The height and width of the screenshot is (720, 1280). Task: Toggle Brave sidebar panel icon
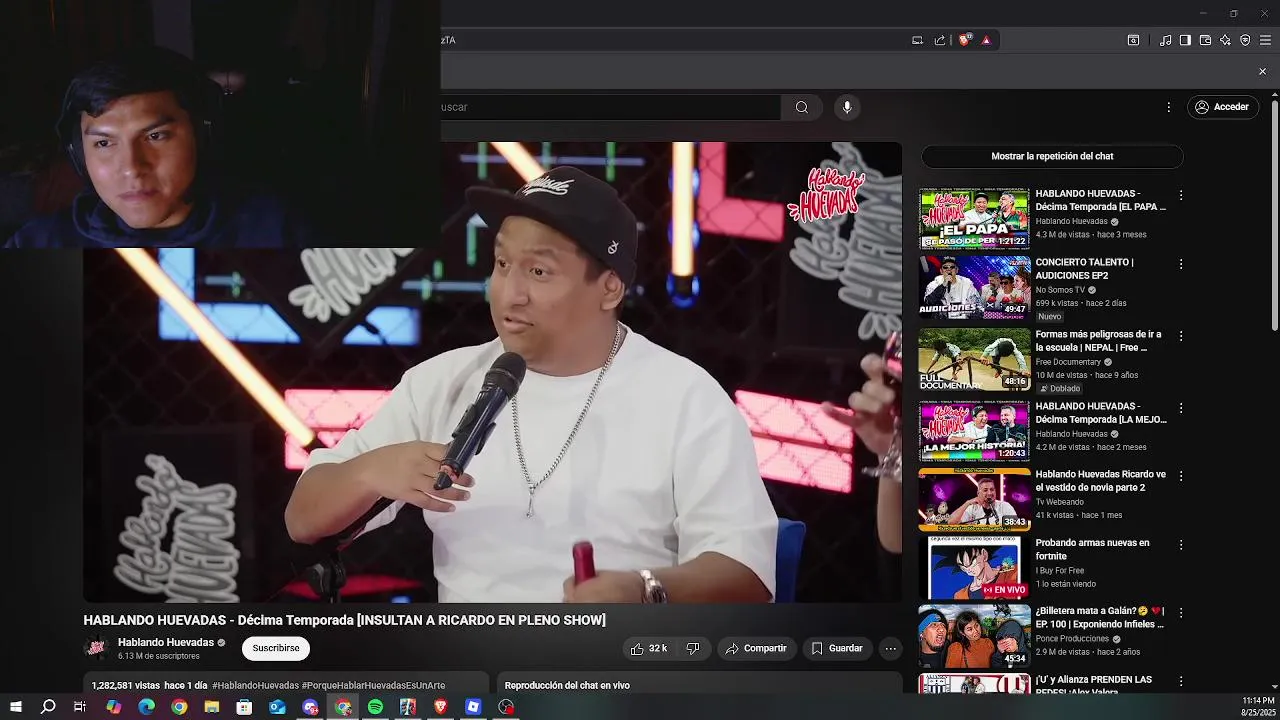click(x=1185, y=40)
